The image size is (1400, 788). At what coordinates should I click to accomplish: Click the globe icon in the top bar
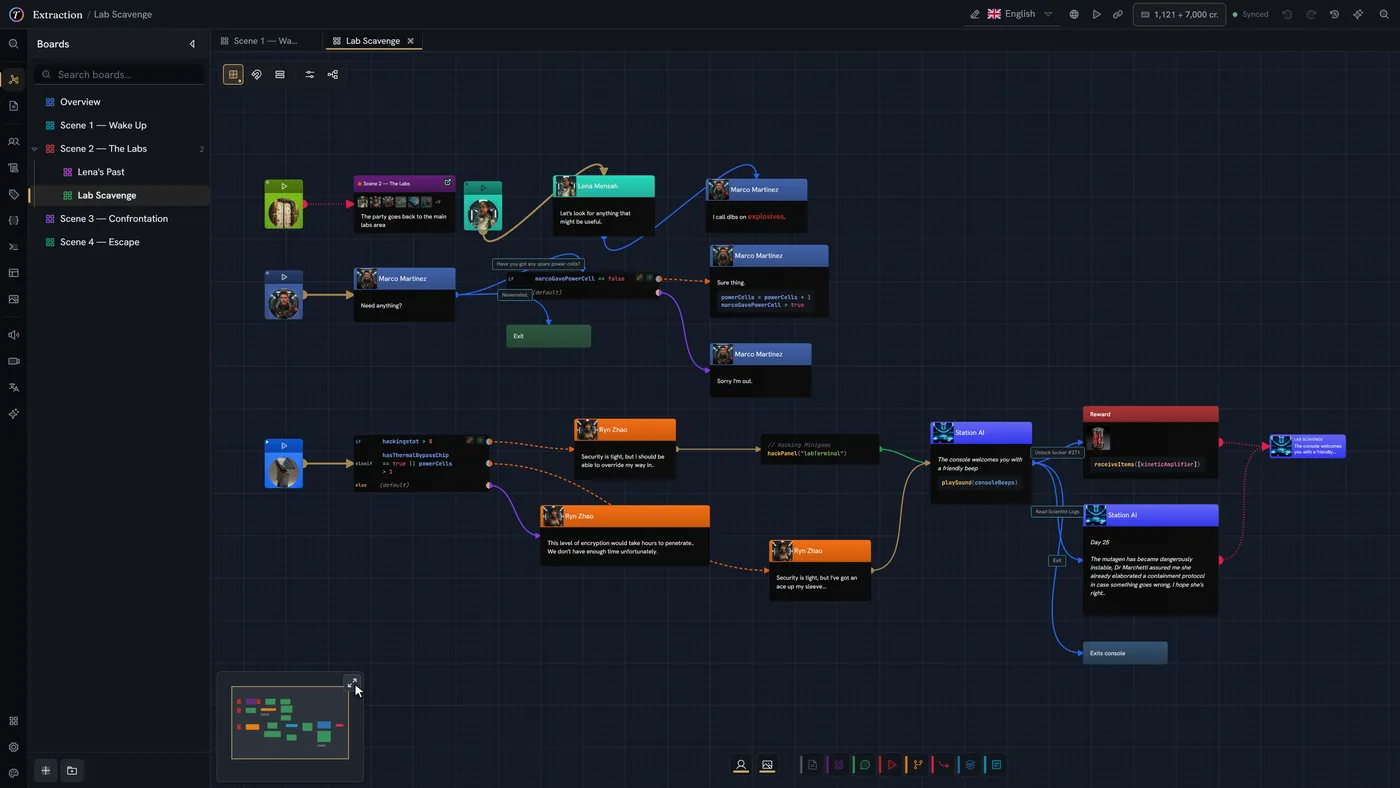[x=1074, y=15]
